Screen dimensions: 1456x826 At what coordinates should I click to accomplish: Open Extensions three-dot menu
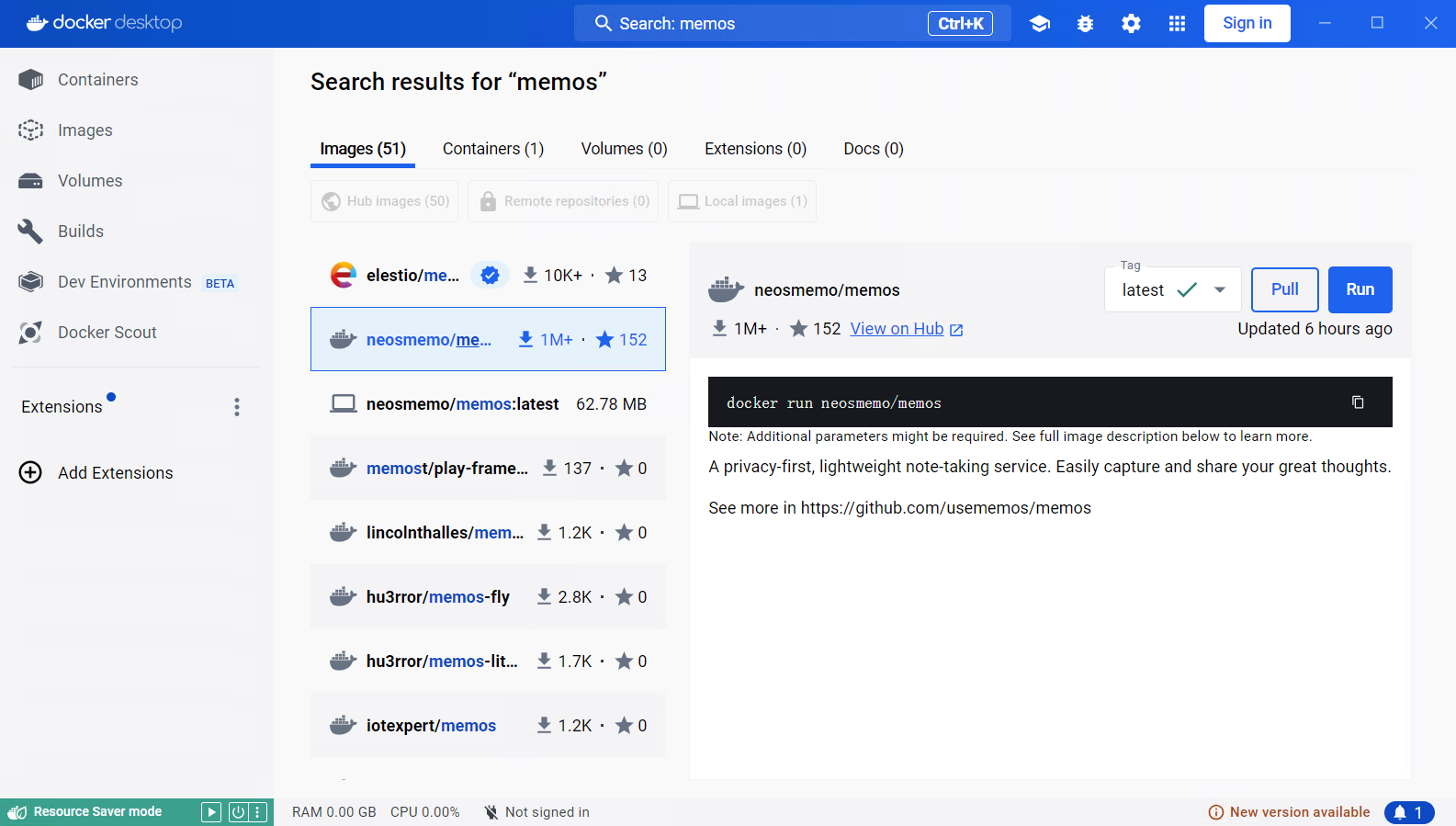(x=237, y=407)
